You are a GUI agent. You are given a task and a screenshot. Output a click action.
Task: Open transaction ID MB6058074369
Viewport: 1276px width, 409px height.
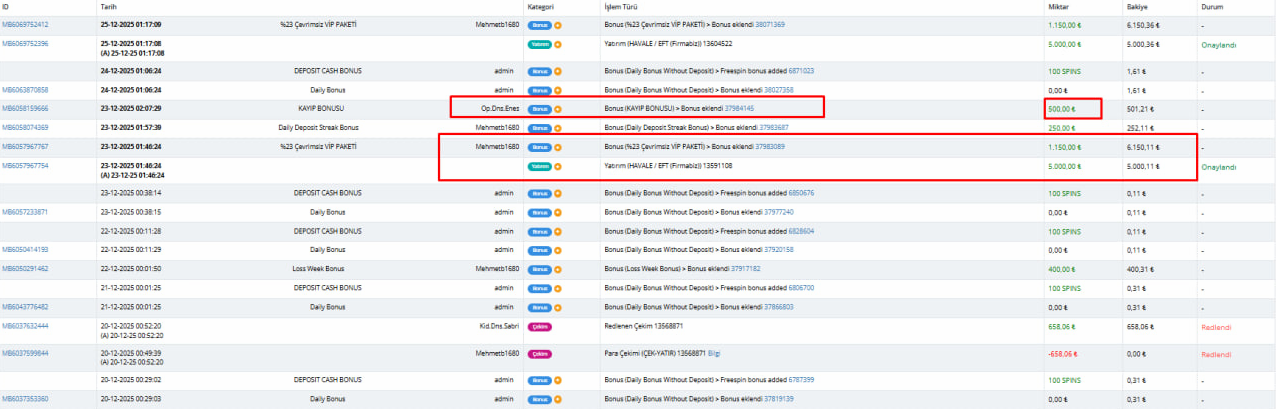coord(25,128)
